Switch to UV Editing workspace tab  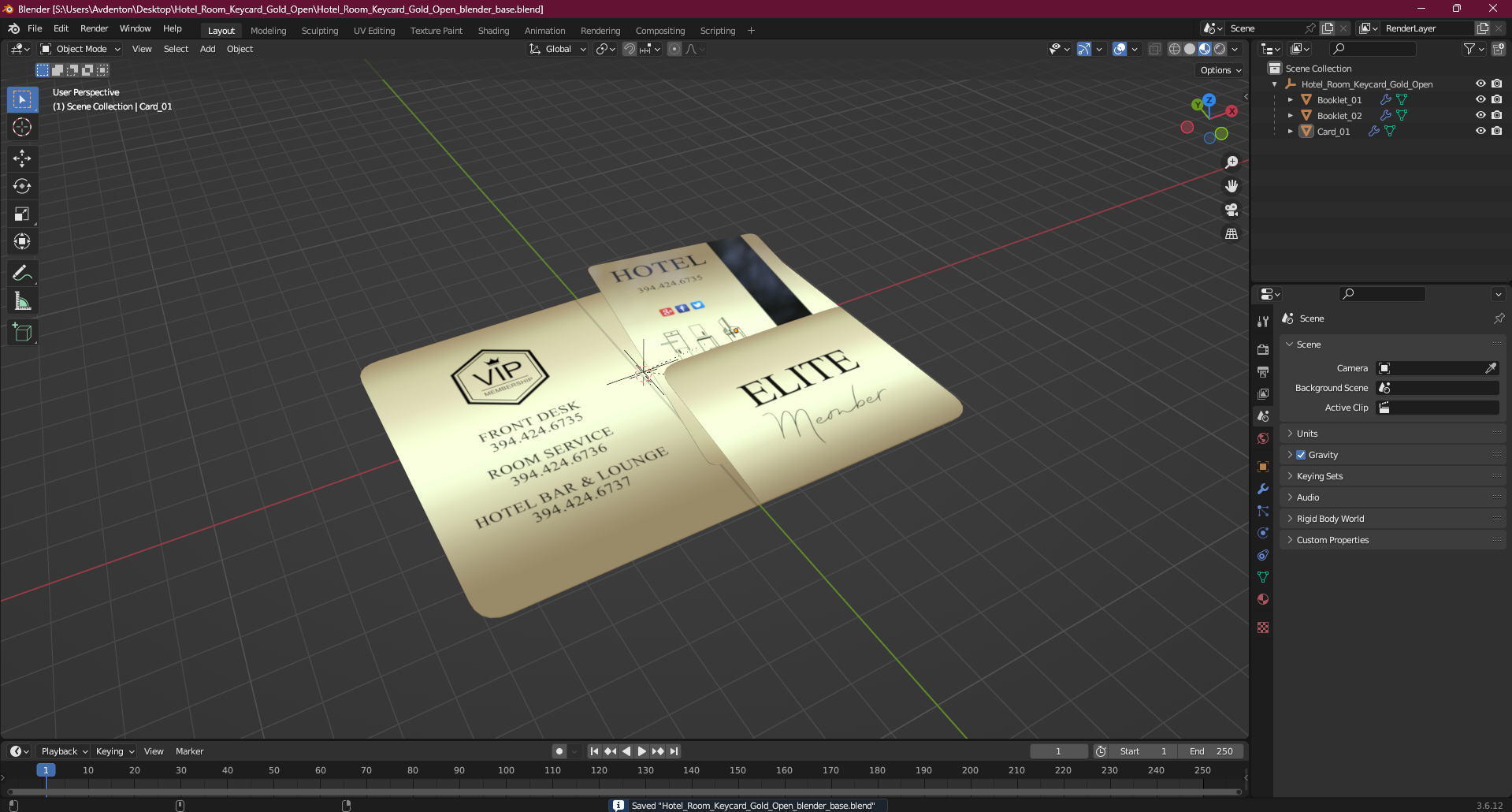tap(374, 31)
